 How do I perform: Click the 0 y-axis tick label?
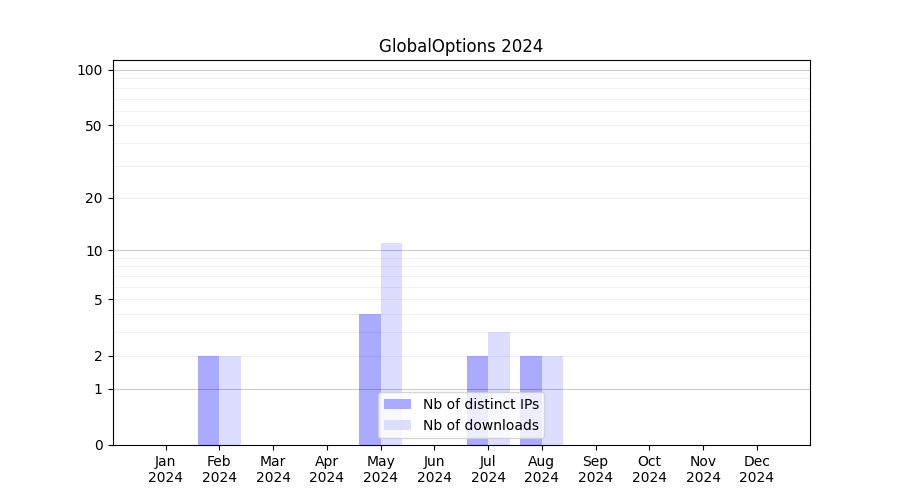(98, 445)
